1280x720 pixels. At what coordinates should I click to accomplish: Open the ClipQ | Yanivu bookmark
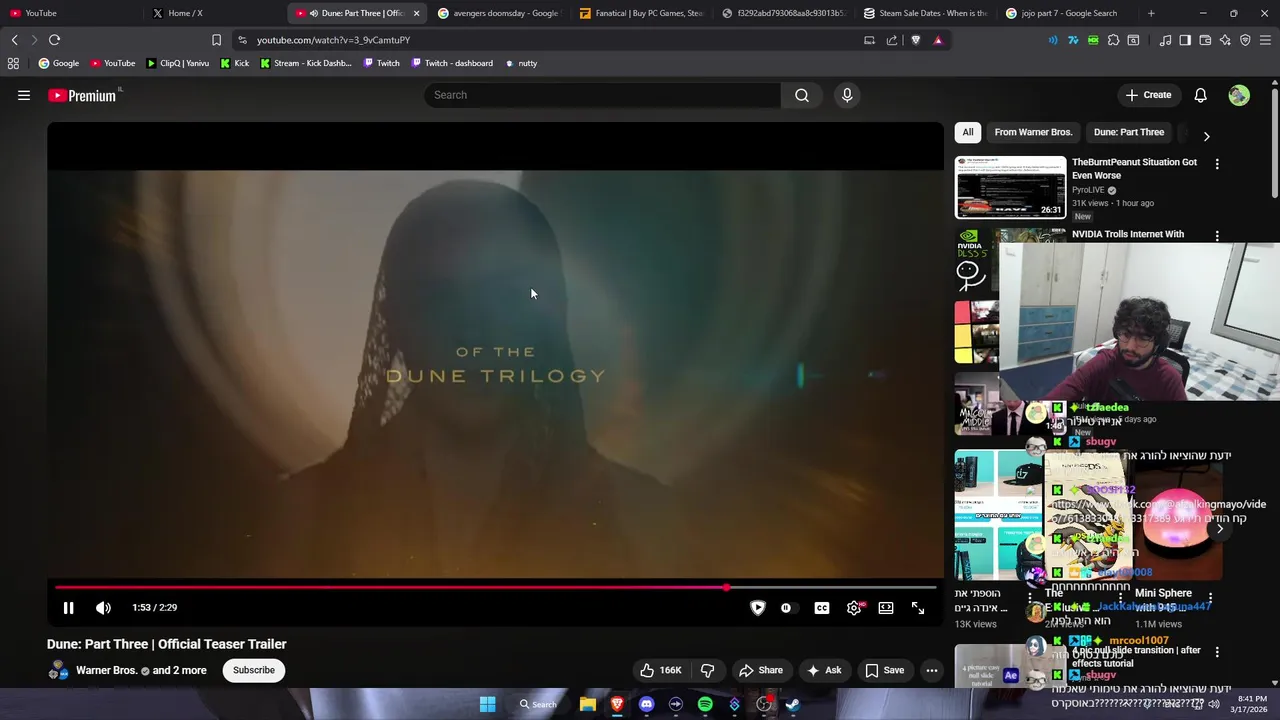[x=177, y=63]
